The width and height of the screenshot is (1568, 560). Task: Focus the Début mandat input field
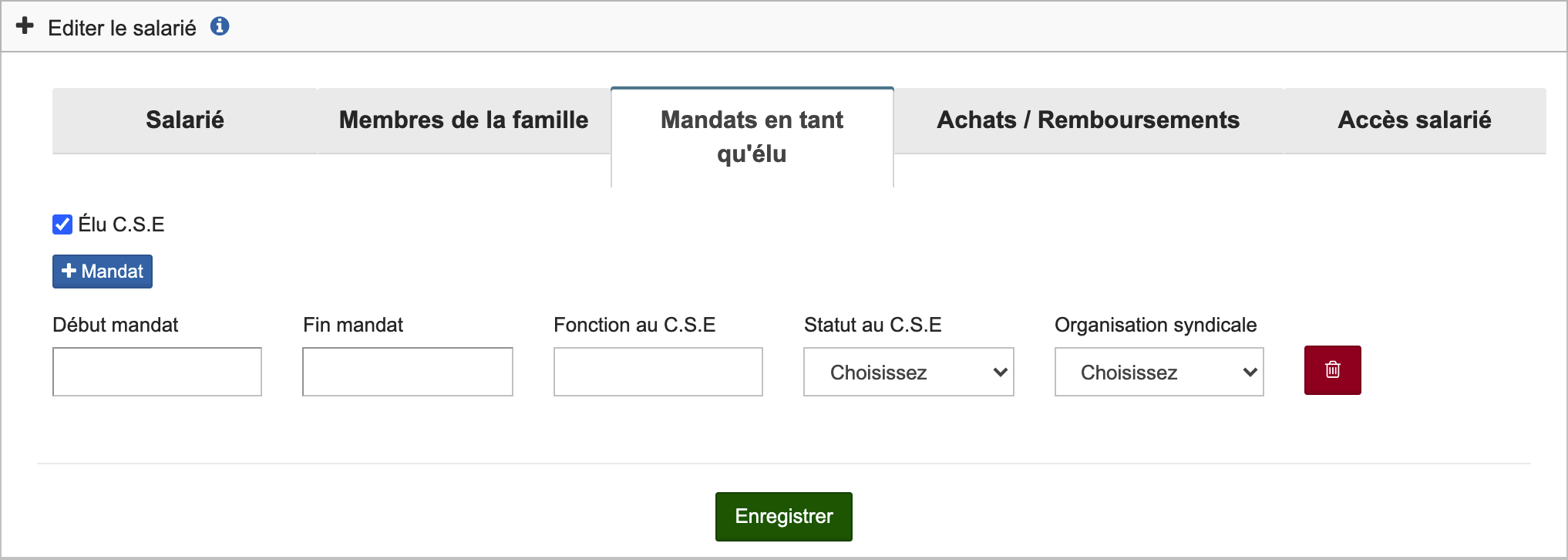pos(157,372)
